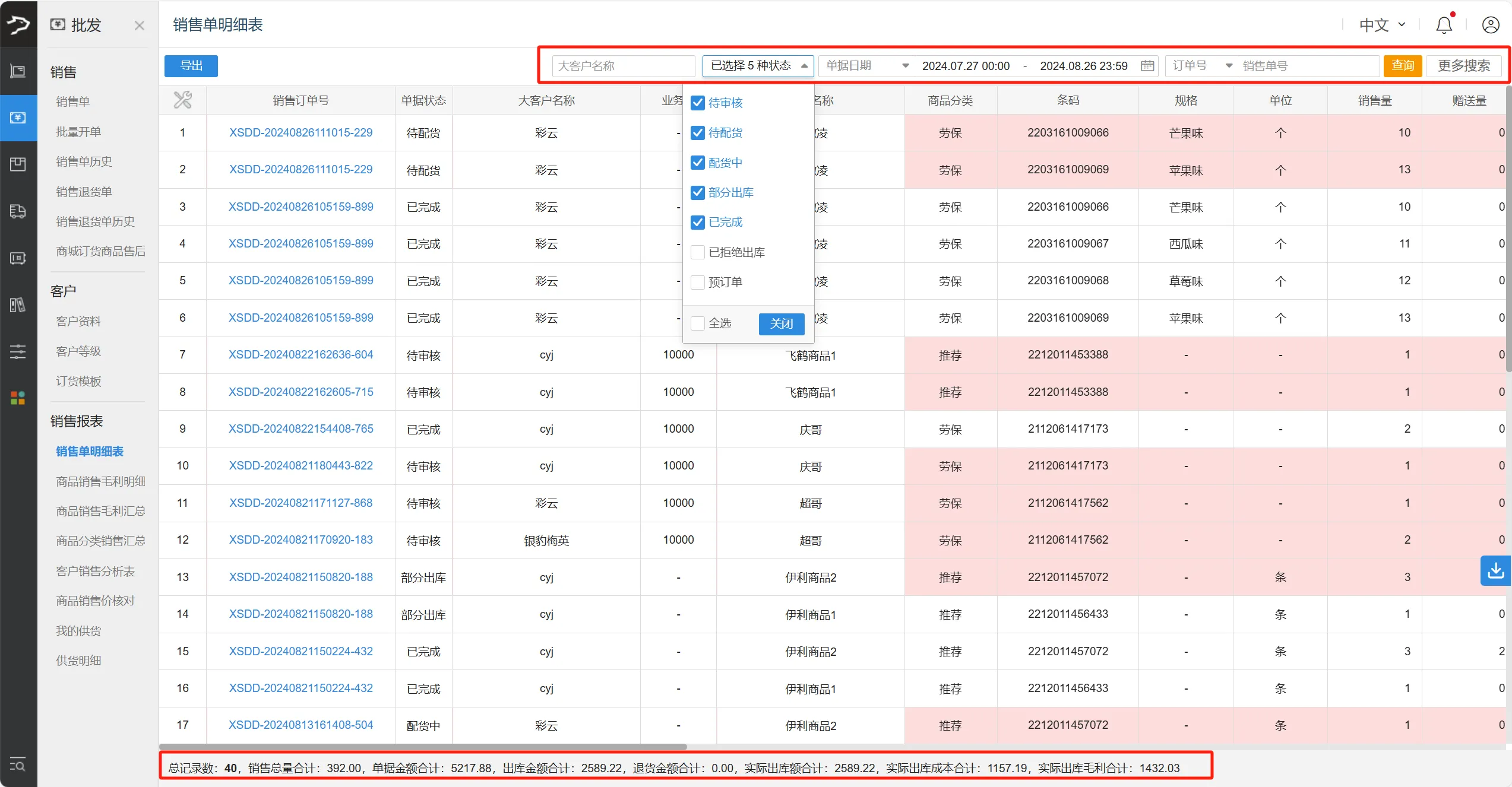This screenshot has height=787, width=1512.
Task: Click the bottom-left menu search icon
Action: point(18,764)
